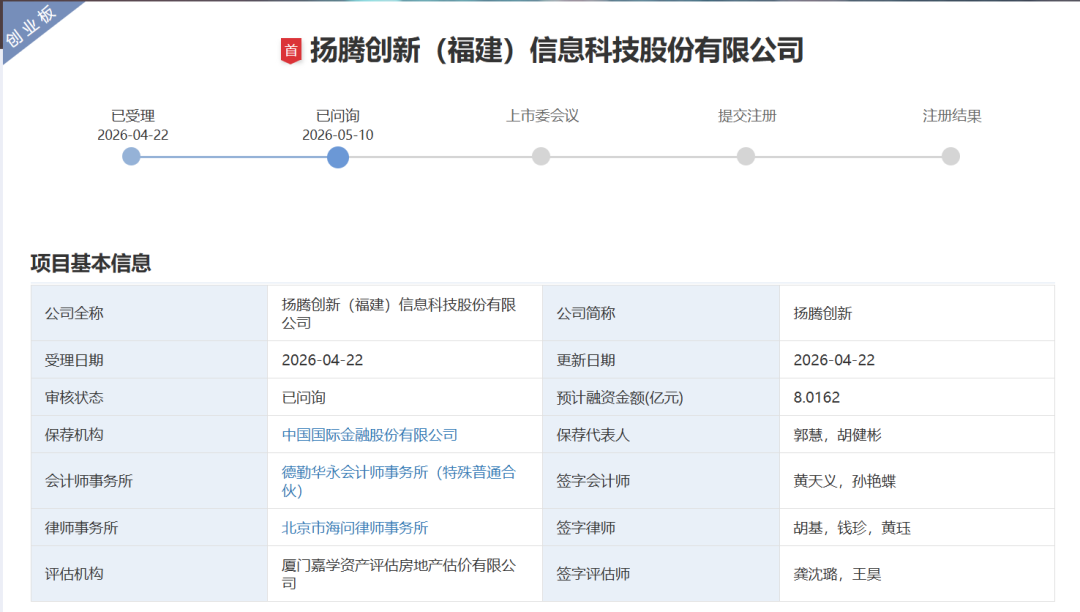
Task: Click the 签字评估师 names 龚沈璐, 王昊
Action: 838,574
